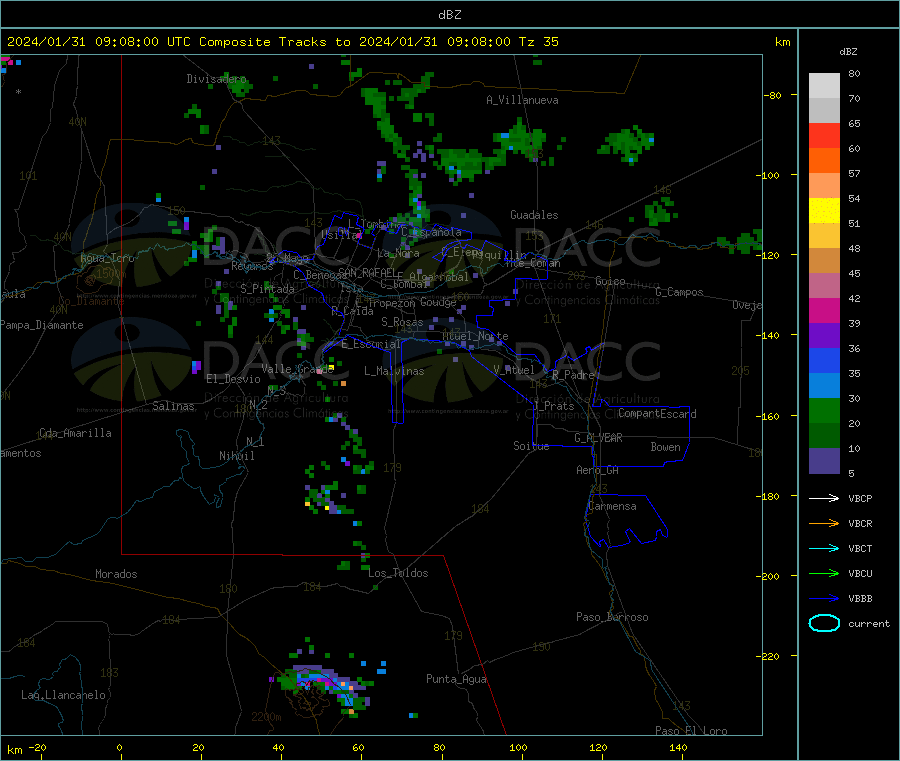The image size is (900, 761).
Task: Click the 'CompantEscard' place label
Action: tap(657, 414)
